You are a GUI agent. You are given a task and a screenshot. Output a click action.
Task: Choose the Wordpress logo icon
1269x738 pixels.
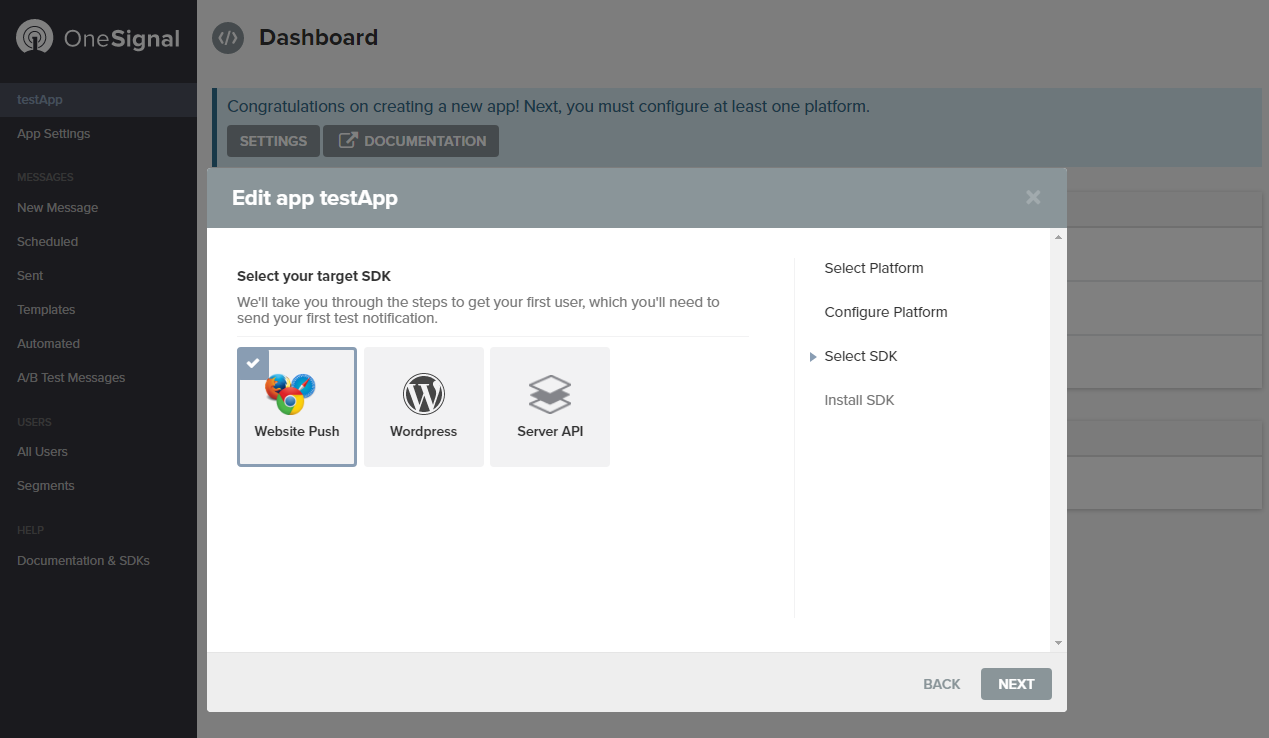[423, 395]
